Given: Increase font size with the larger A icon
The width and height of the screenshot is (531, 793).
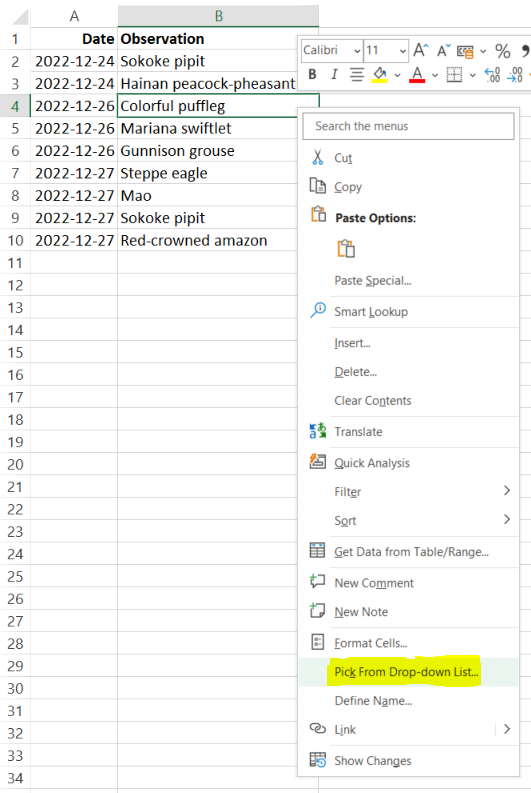Looking at the screenshot, I should point(420,50).
